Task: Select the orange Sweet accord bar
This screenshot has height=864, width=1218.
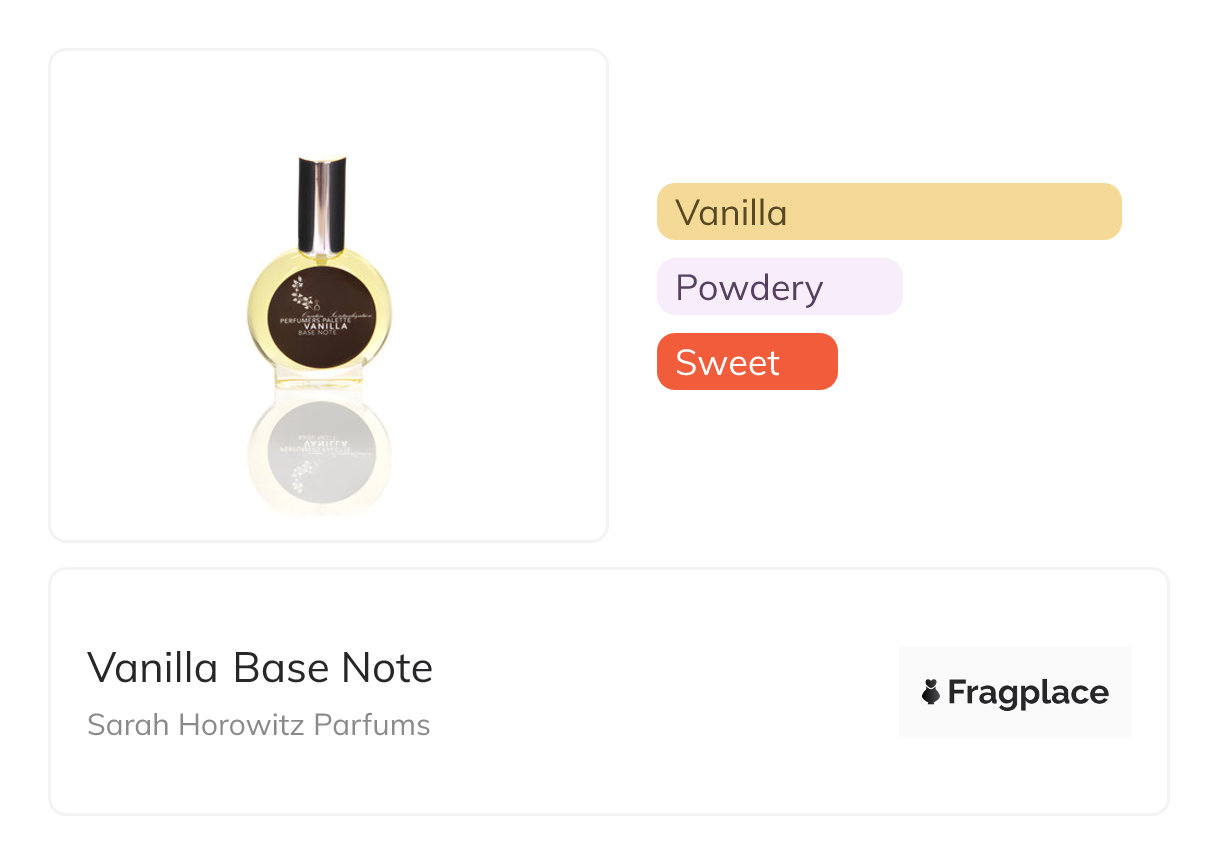Action: click(747, 362)
